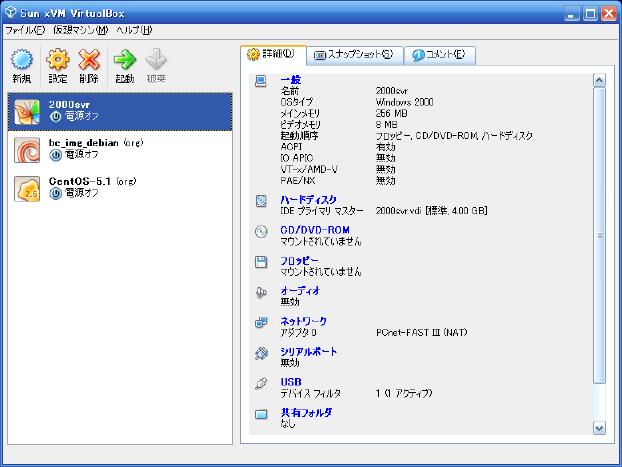Open the CD/DVD-ROM section link
Image resolution: width=622 pixels, height=467 pixels.
[x=315, y=230]
